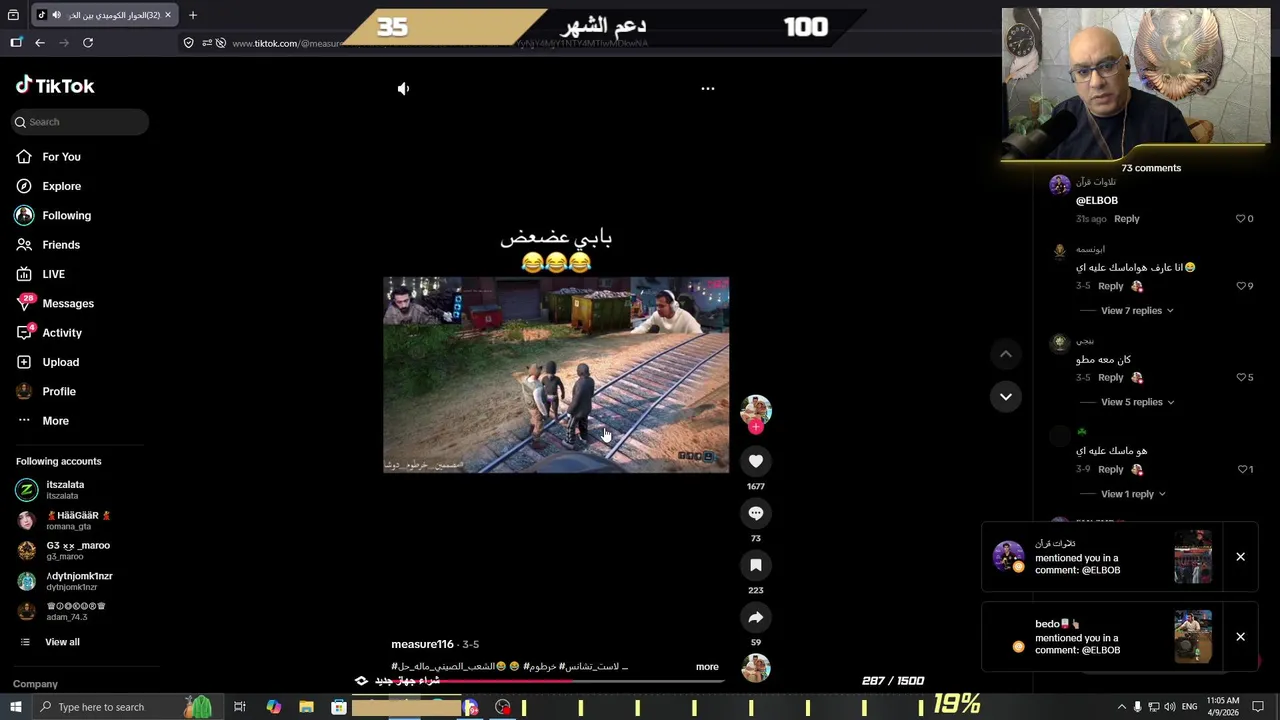Image resolution: width=1280 pixels, height=720 pixels.
Task: Reload the browser page
Action: [x=88, y=43]
